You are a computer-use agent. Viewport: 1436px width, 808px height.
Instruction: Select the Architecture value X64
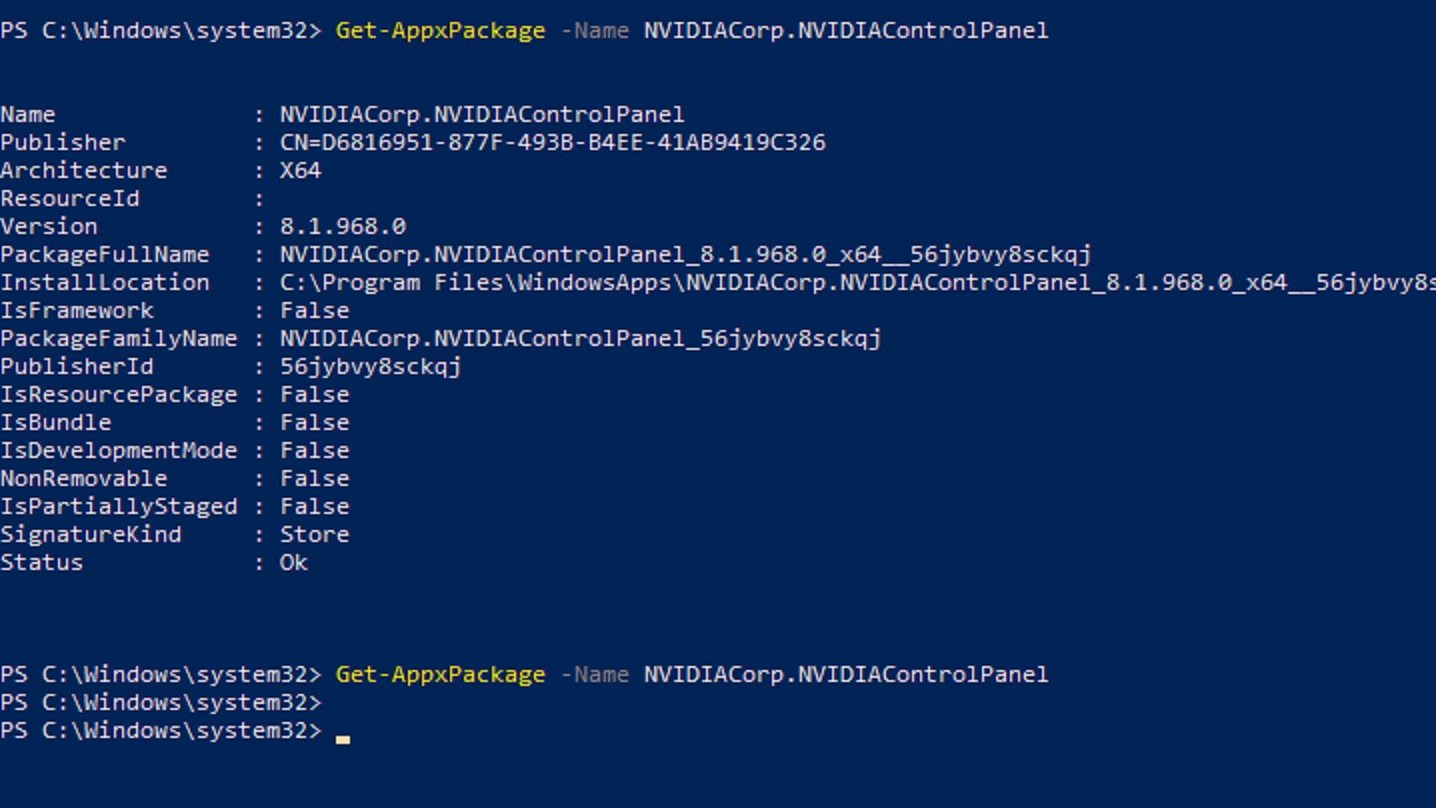click(300, 170)
